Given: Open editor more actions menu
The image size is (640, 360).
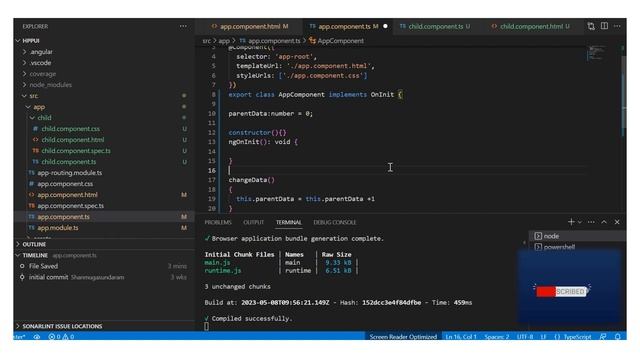Looking at the screenshot, I should coord(617,26).
